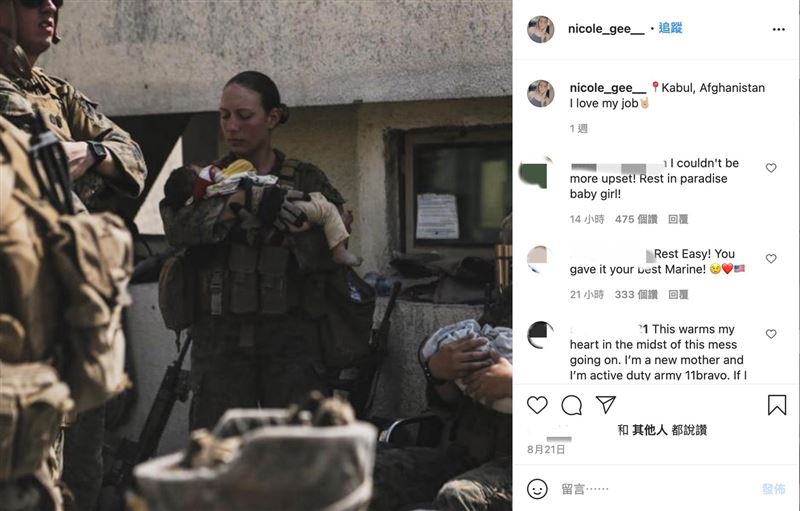Save post with bookmark icon
The height and width of the screenshot is (511, 800).
777,405
